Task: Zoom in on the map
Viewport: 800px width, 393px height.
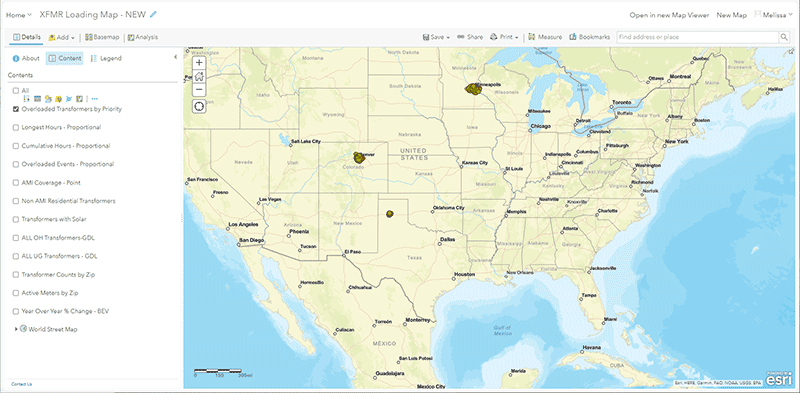Action: [x=199, y=62]
